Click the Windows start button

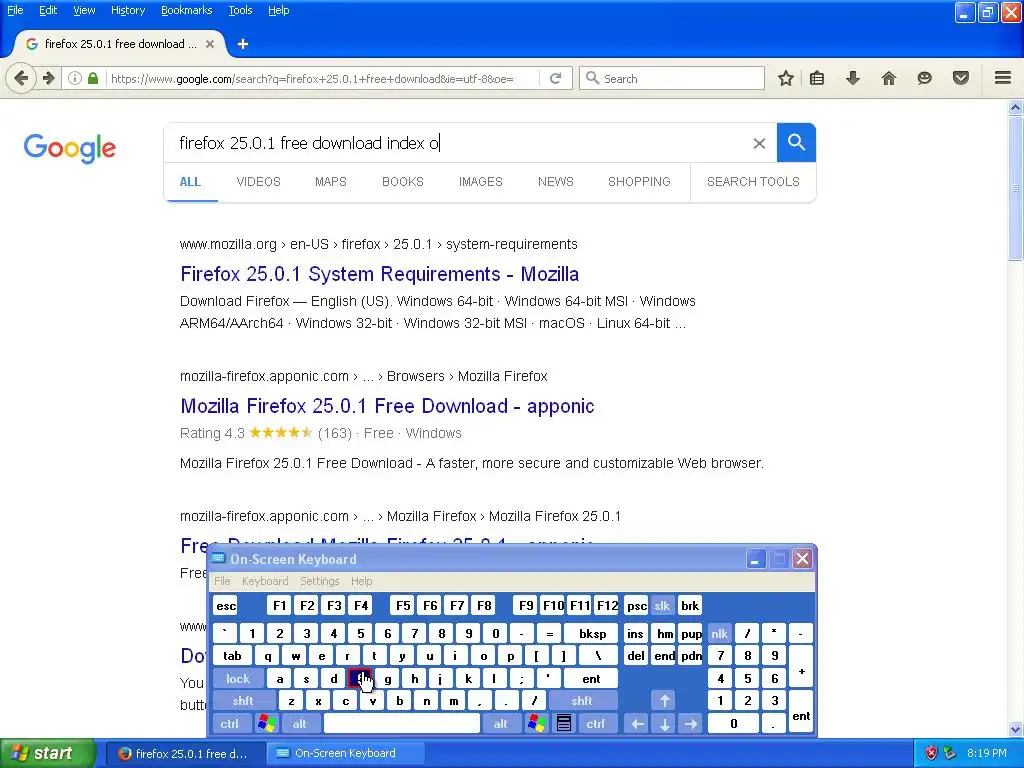click(x=48, y=753)
